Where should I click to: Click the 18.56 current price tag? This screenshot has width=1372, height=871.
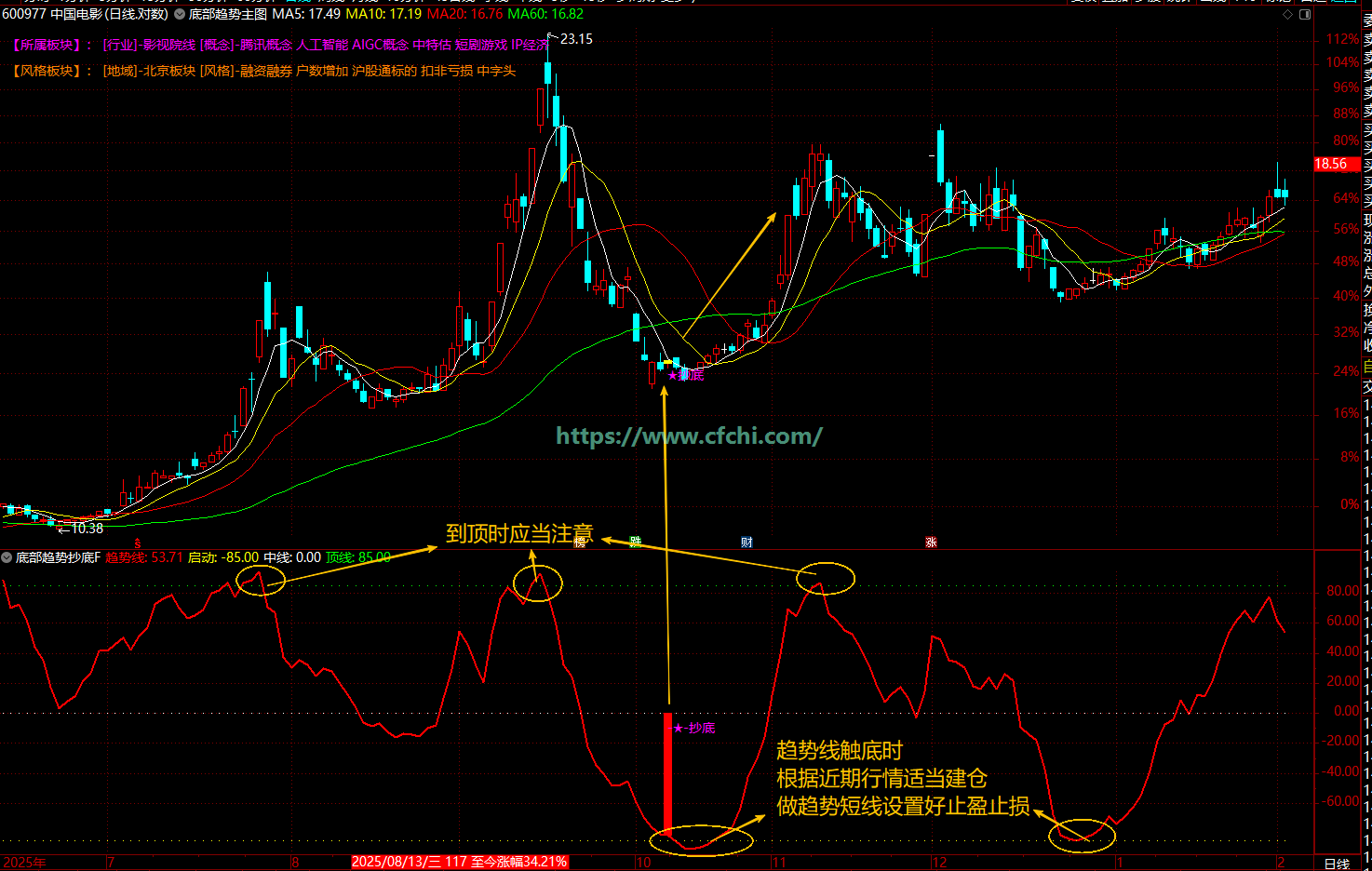(x=1335, y=164)
